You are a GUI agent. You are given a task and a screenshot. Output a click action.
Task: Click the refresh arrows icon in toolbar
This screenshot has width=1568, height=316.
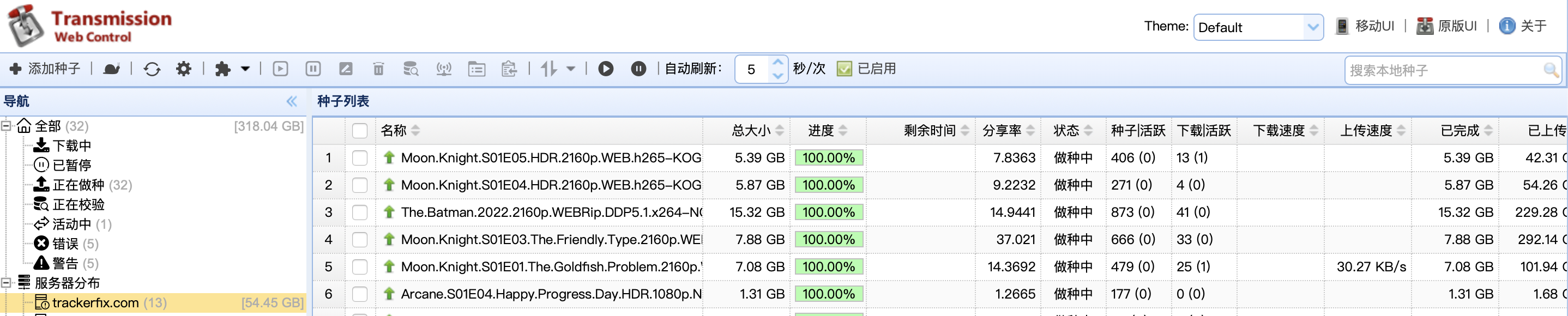pyautogui.click(x=152, y=69)
